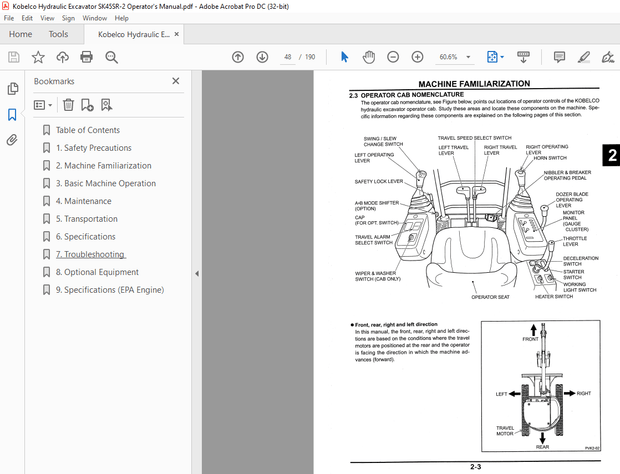Select the Hand pan tool
The width and height of the screenshot is (620, 474).
(x=368, y=57)
